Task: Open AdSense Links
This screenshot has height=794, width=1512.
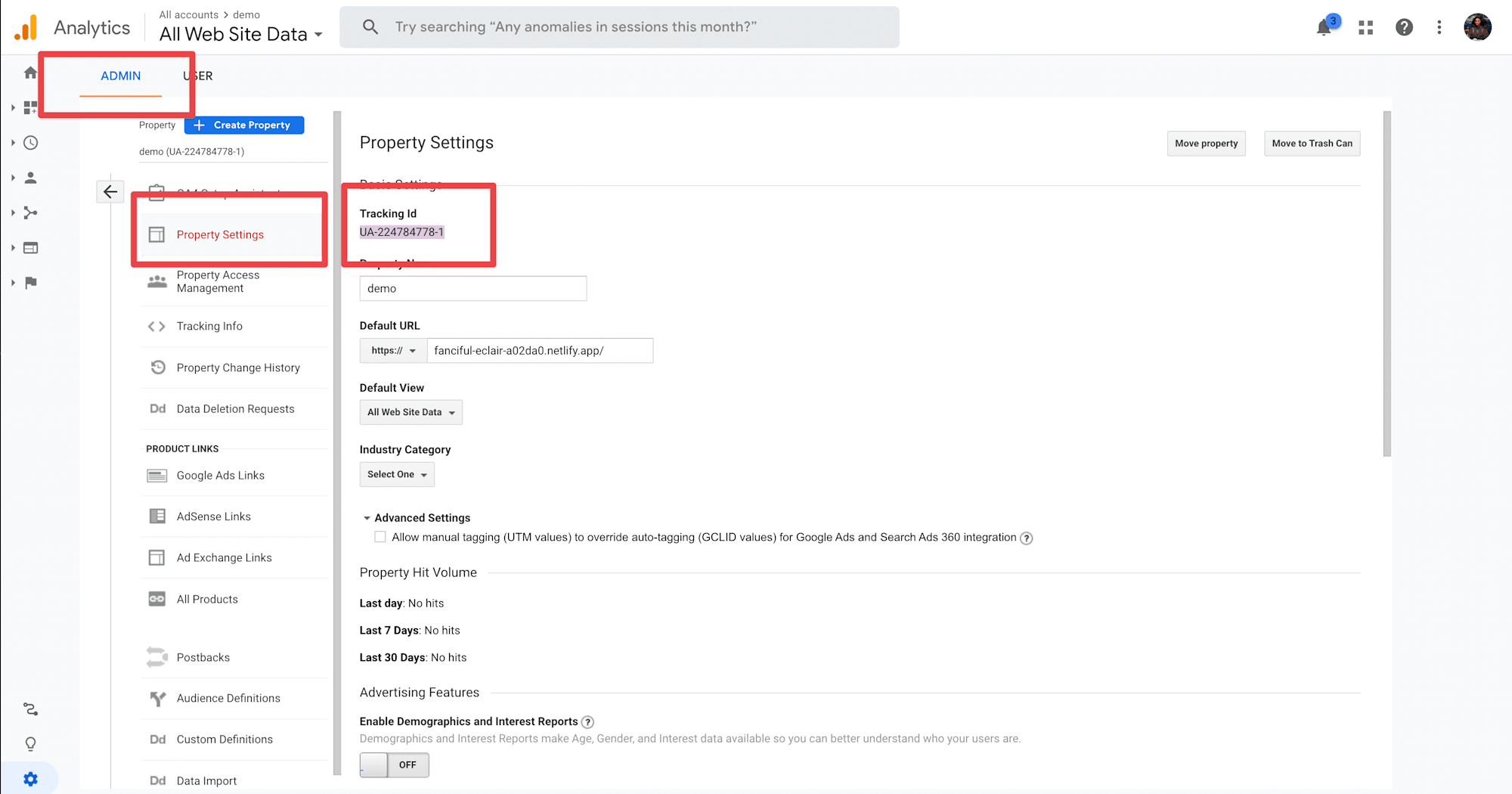Action: click(234, 516)
